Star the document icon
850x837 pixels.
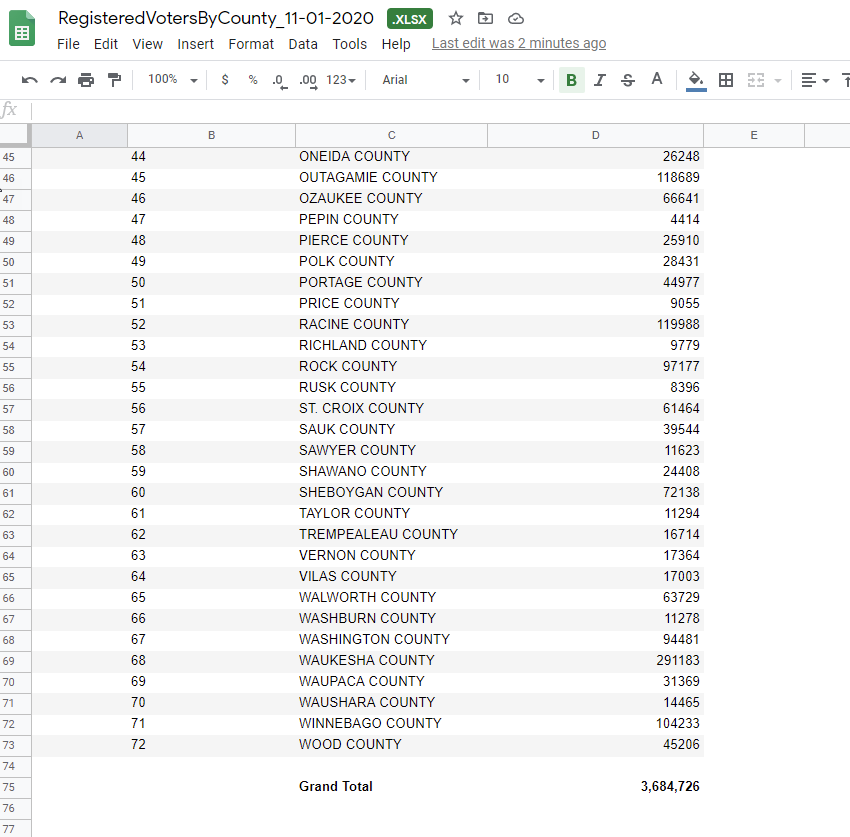456,18
